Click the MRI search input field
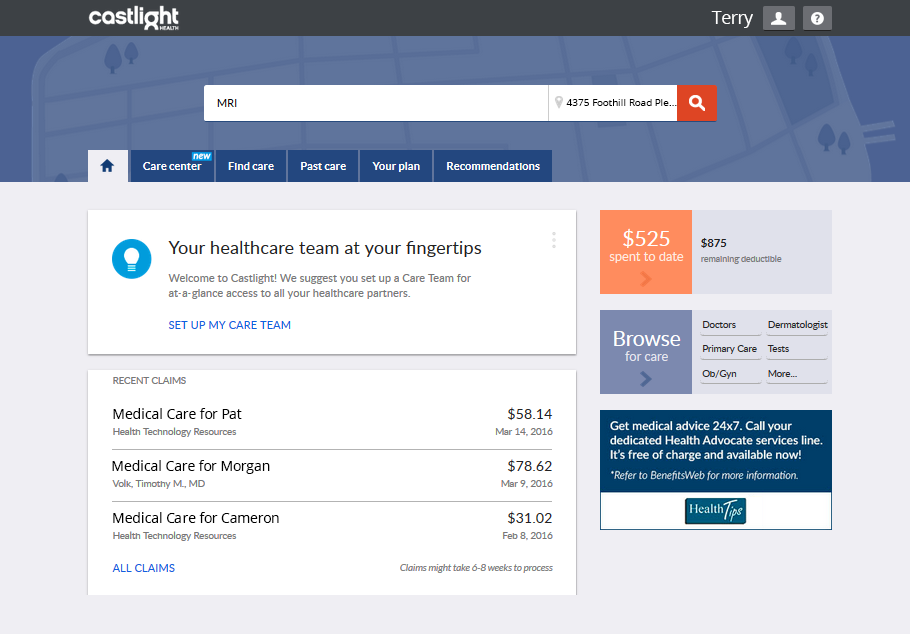 [376, 103]
